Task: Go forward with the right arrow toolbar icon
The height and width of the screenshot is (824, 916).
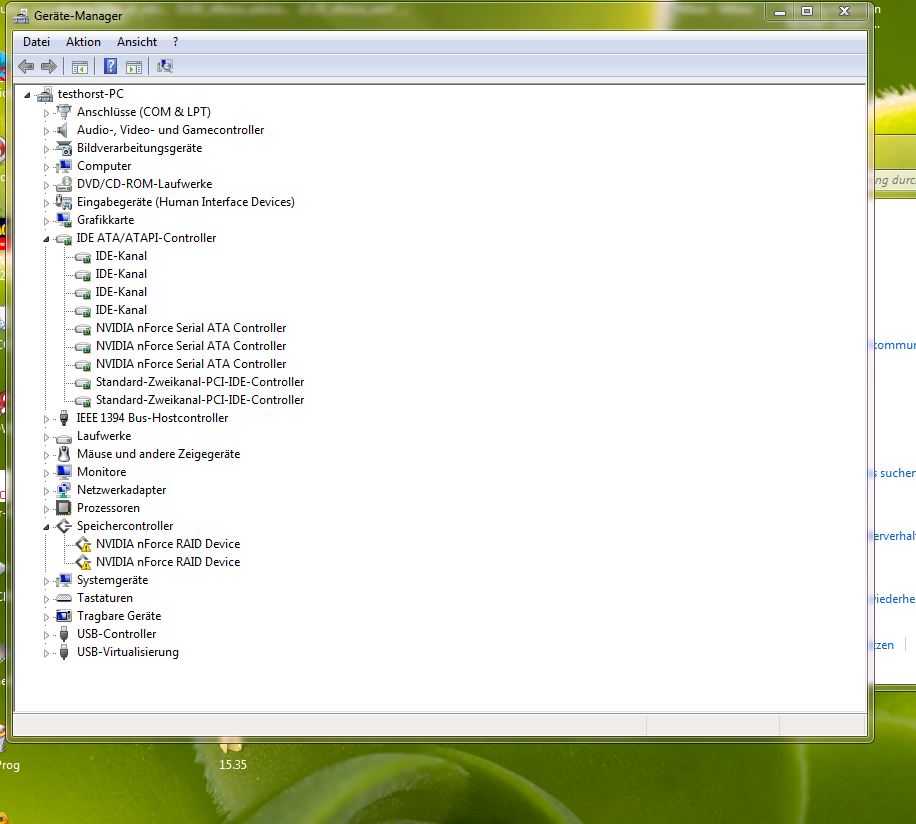Action: point(49,67)
